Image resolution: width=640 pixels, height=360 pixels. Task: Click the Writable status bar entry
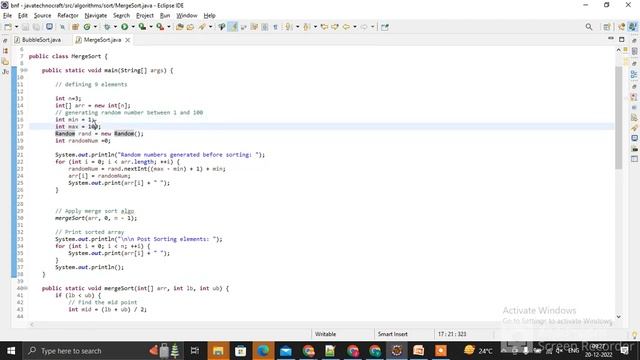[325, 334]
